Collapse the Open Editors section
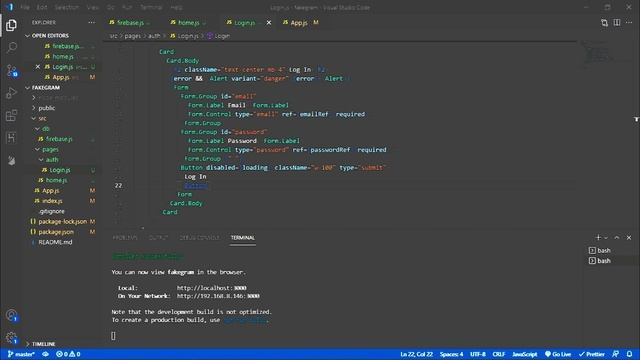The height and width of the screenshot is (360, 640). point(50,36)
